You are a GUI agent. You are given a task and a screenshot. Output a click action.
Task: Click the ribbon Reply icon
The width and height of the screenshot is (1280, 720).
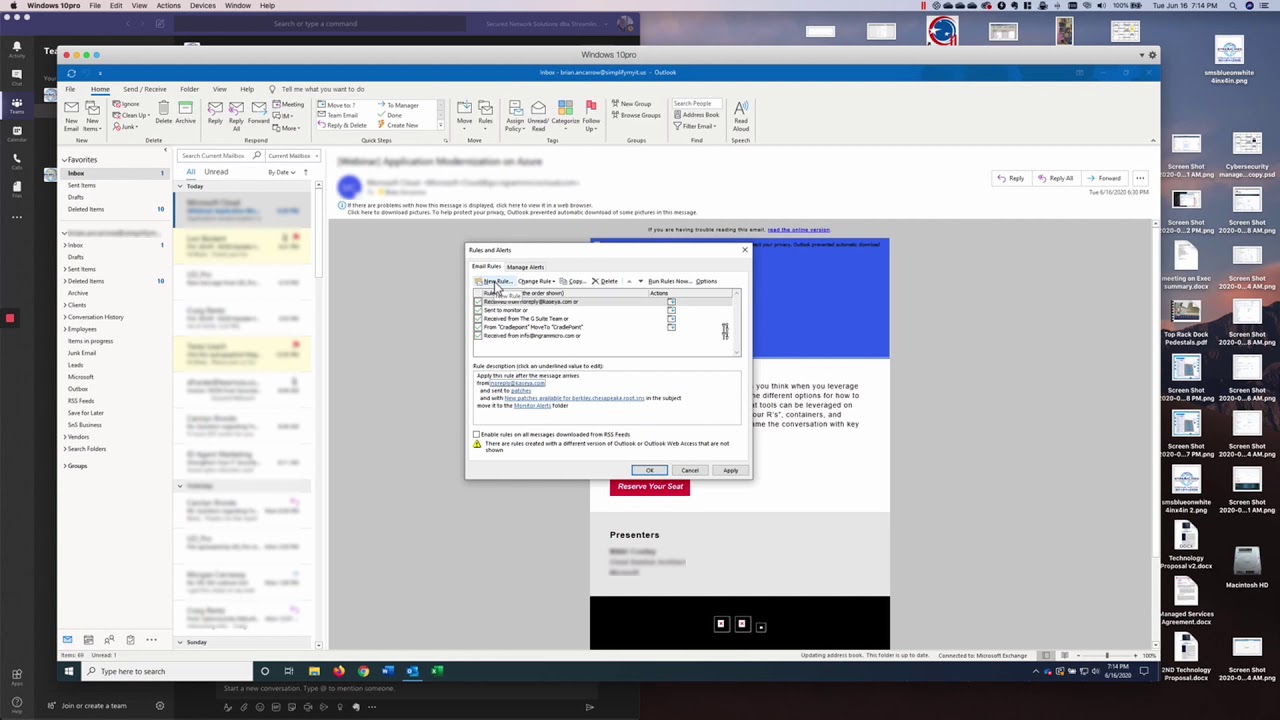click(215, 113)
